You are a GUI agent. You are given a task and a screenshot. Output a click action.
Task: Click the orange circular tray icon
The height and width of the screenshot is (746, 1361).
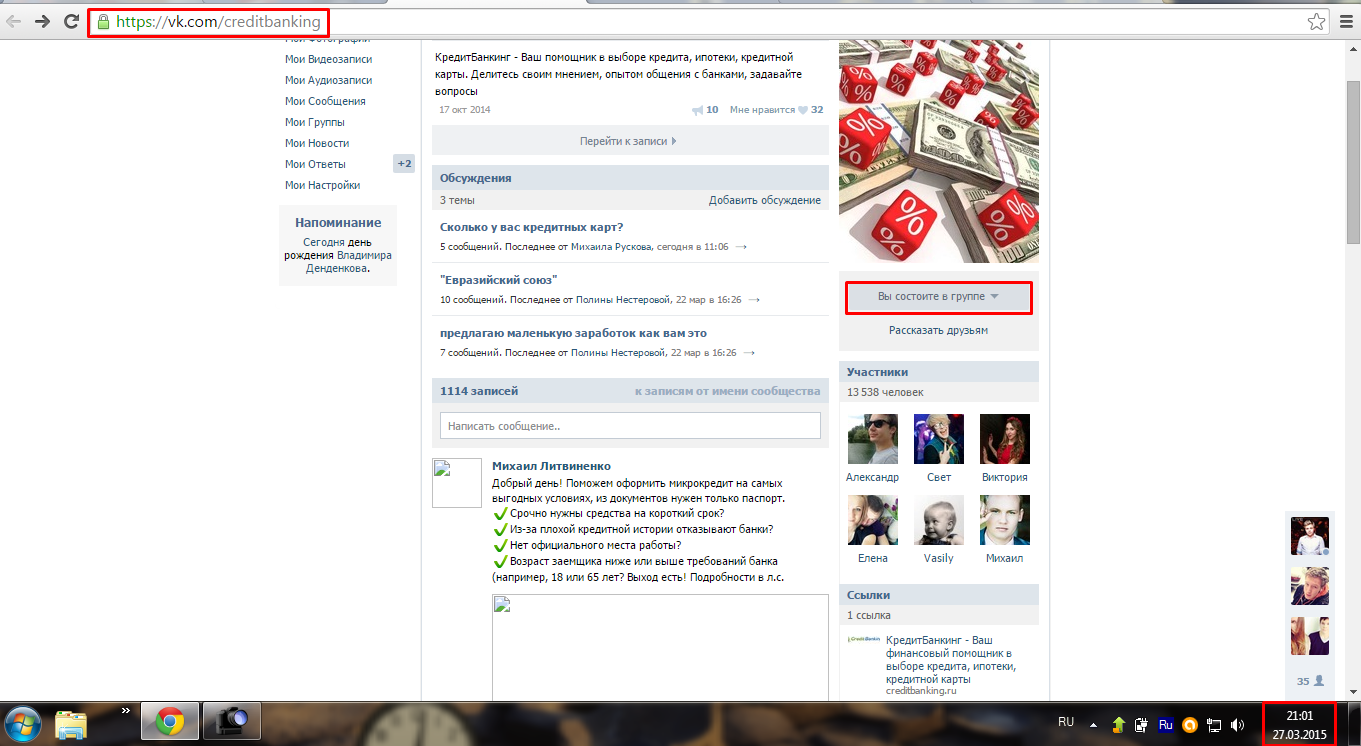[x=1190, y=724]
